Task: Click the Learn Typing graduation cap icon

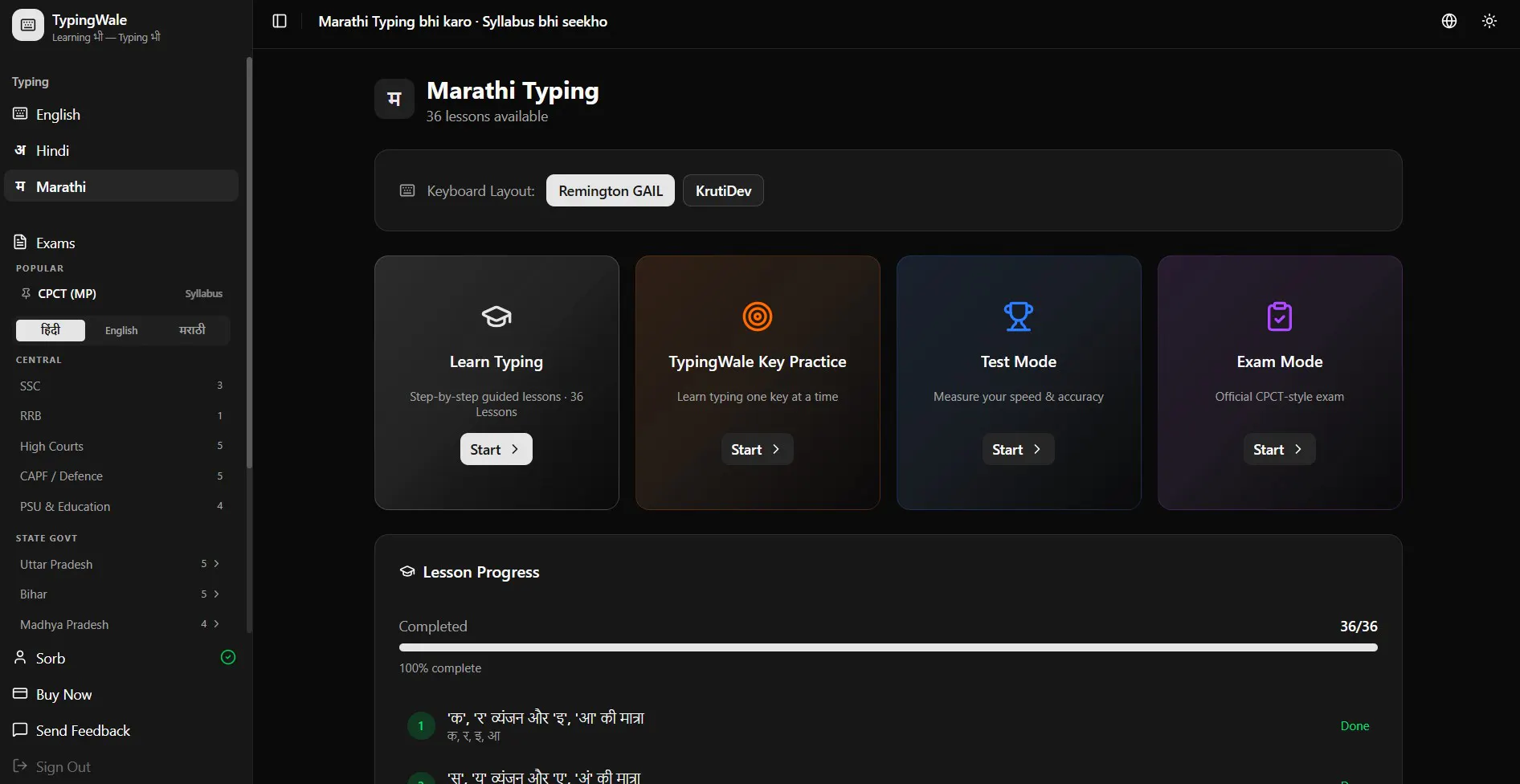Action: [x=496, y=316]
